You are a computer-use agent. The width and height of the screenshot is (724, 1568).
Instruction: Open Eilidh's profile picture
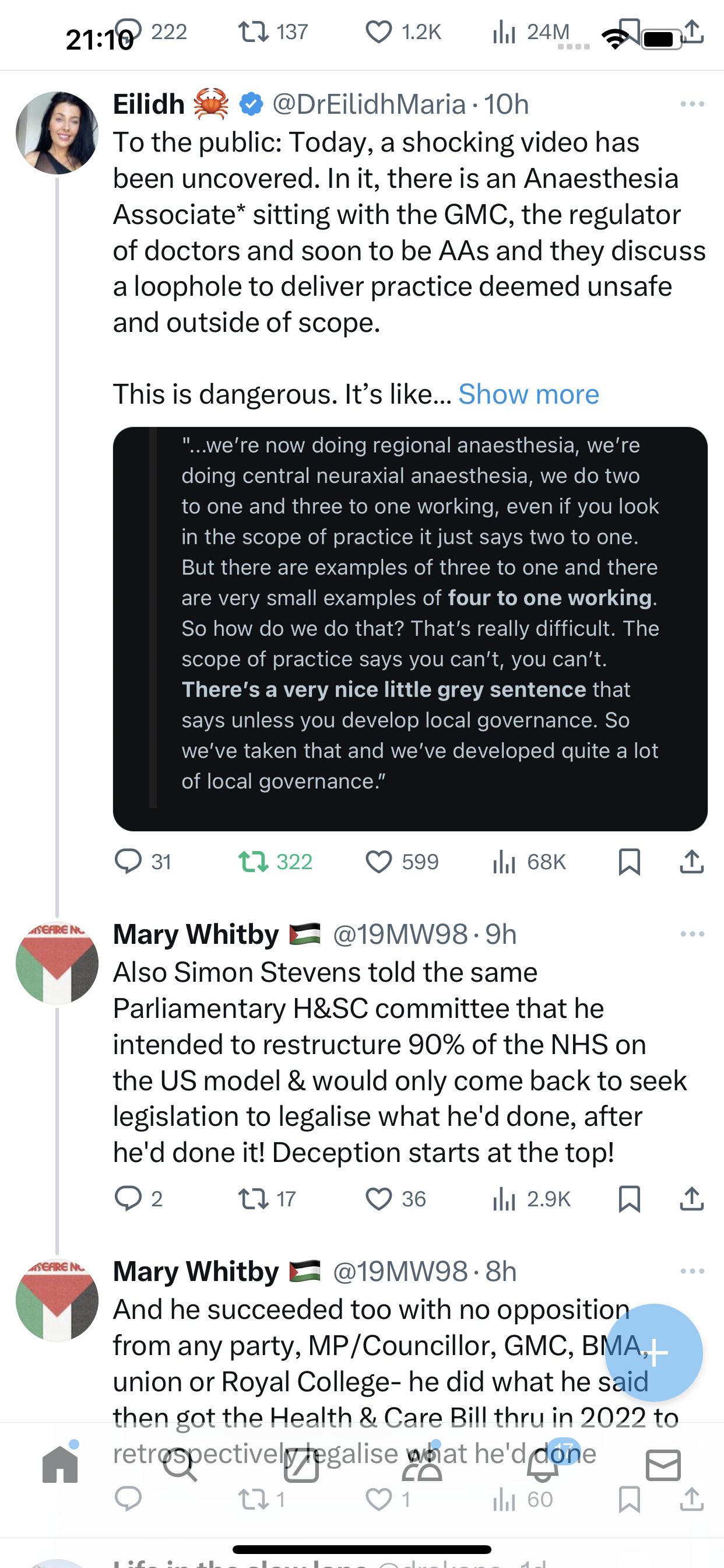(57, 132)
